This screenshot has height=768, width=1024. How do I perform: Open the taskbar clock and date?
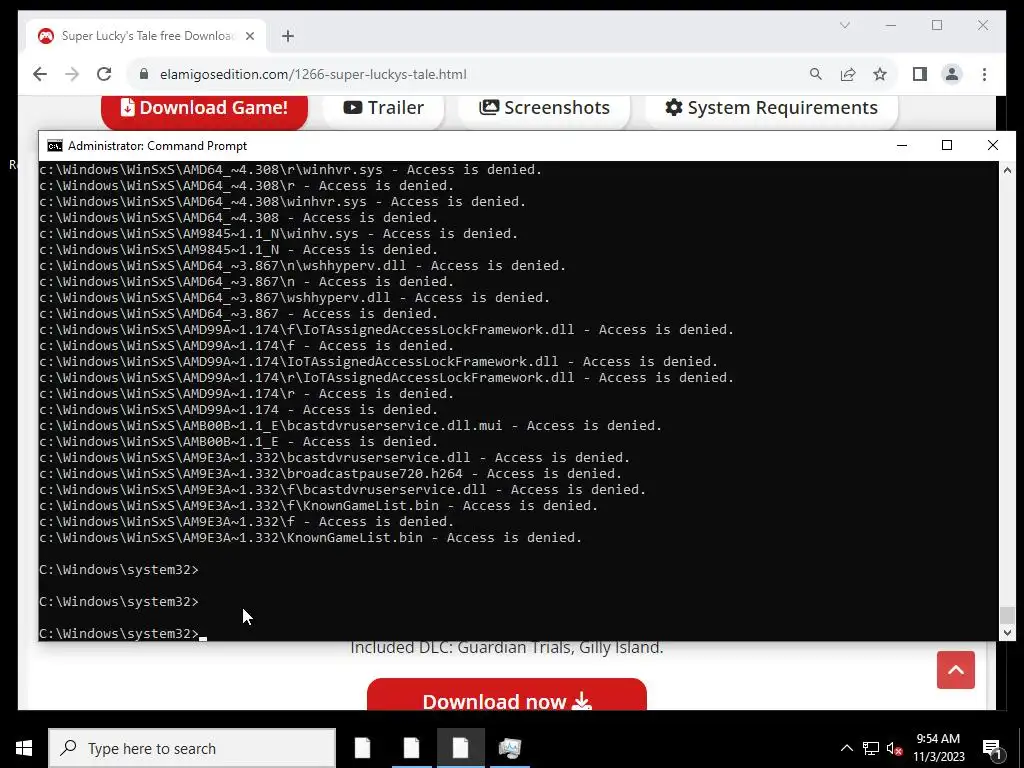click(938, 748)
